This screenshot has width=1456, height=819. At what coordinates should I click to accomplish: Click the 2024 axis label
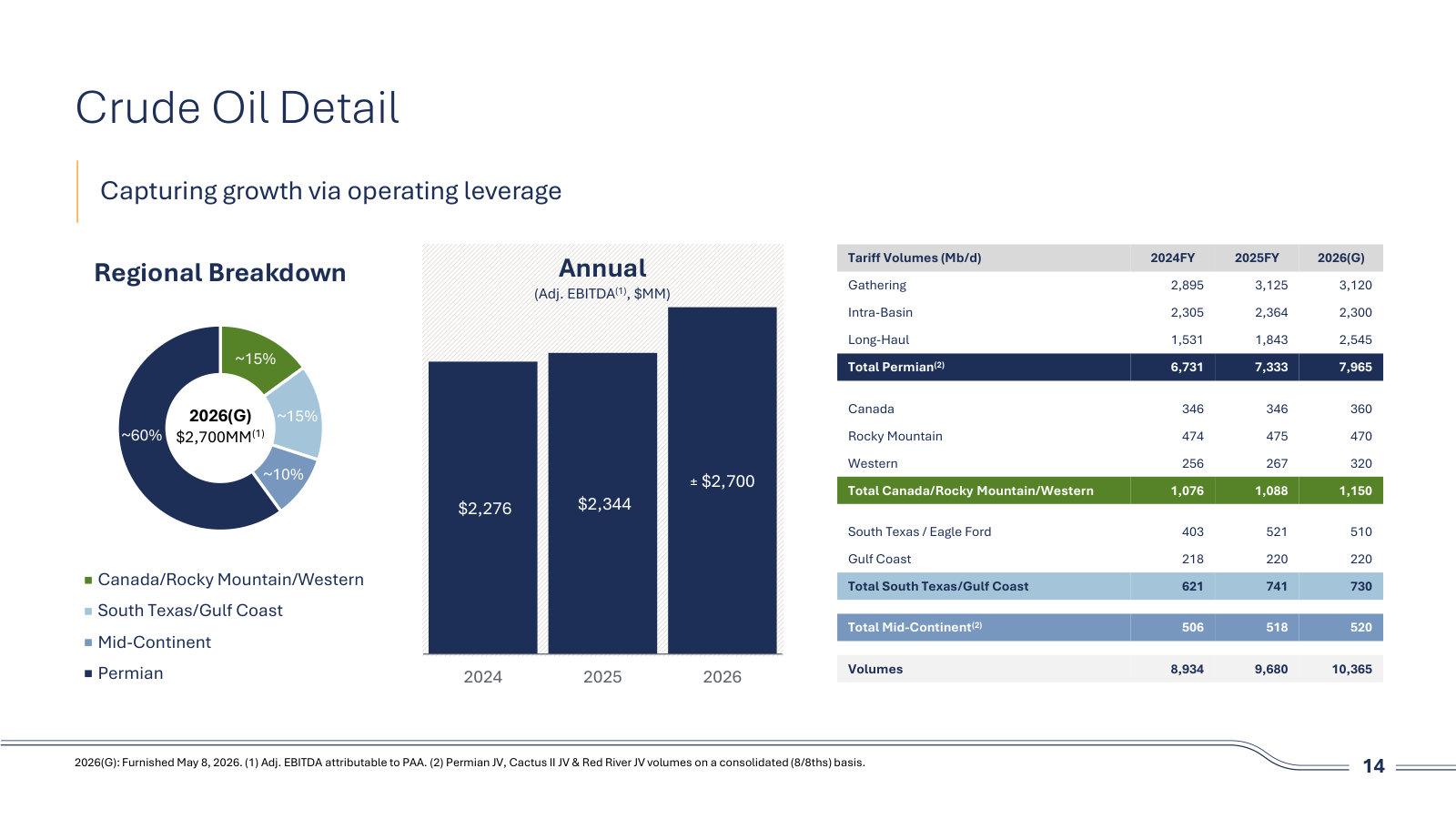click(x=482, y=677)
